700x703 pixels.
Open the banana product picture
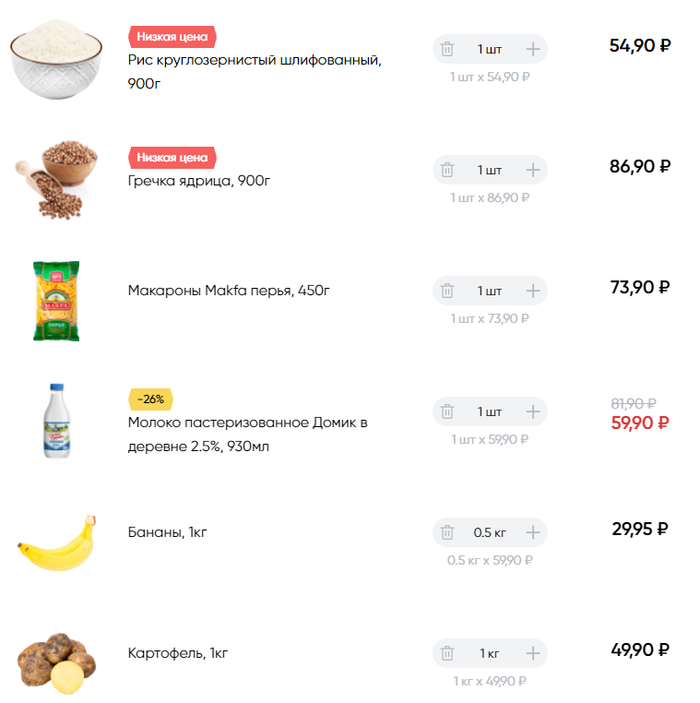pos(56,545)
